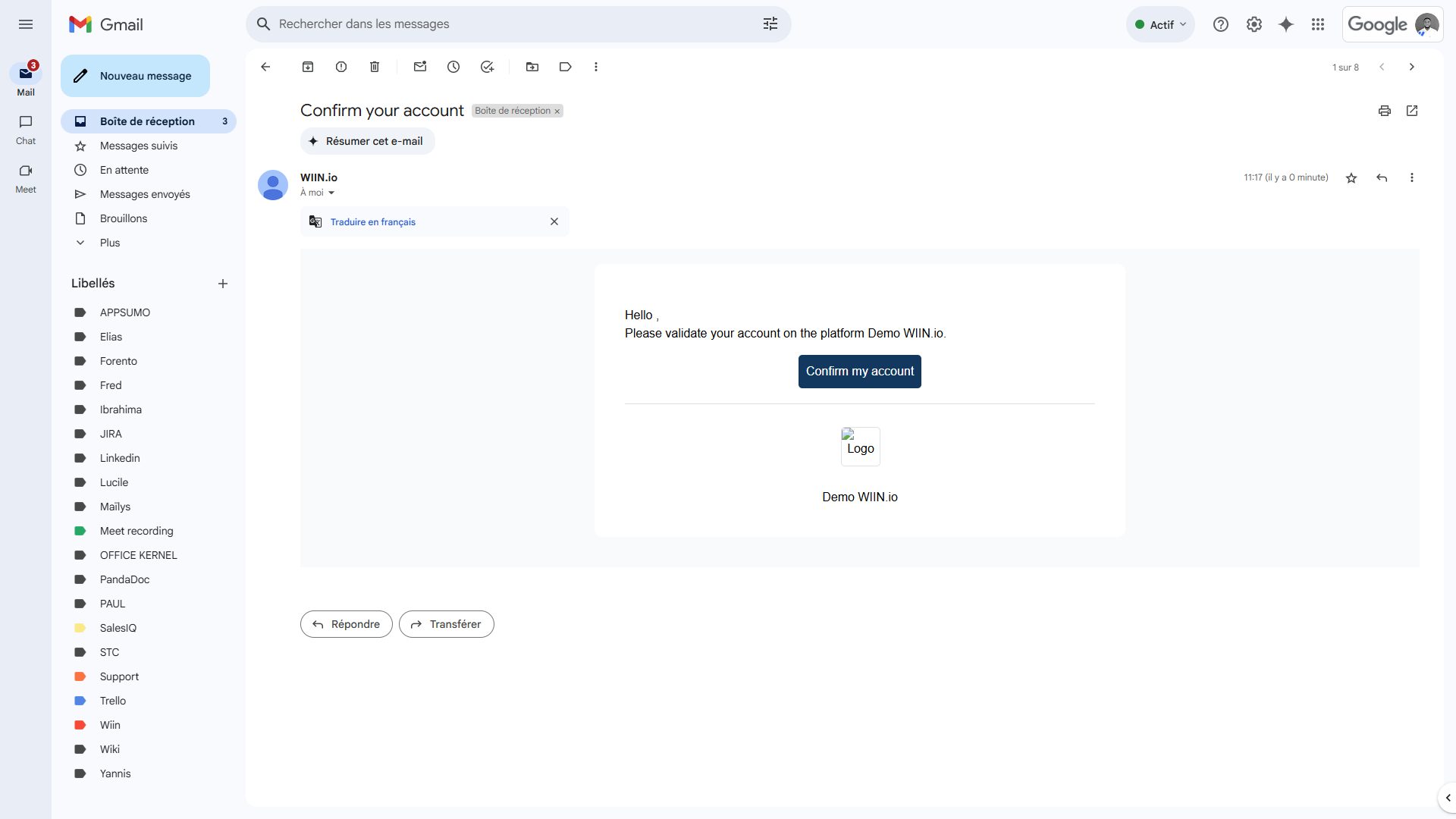Open the Support label

[x=149, y=676]
